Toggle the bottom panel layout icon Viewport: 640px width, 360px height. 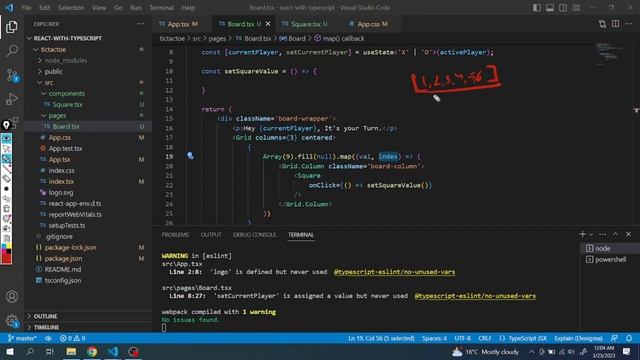point(550,8)
